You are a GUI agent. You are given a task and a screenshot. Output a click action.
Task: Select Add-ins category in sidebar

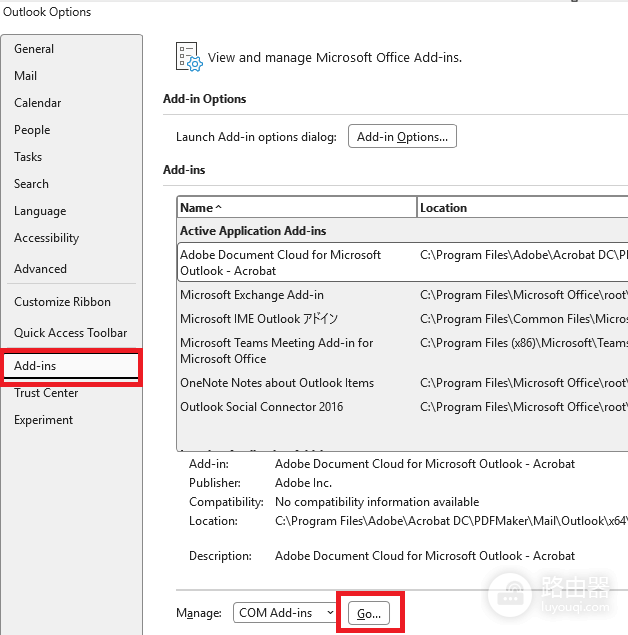tap(71, 366)
